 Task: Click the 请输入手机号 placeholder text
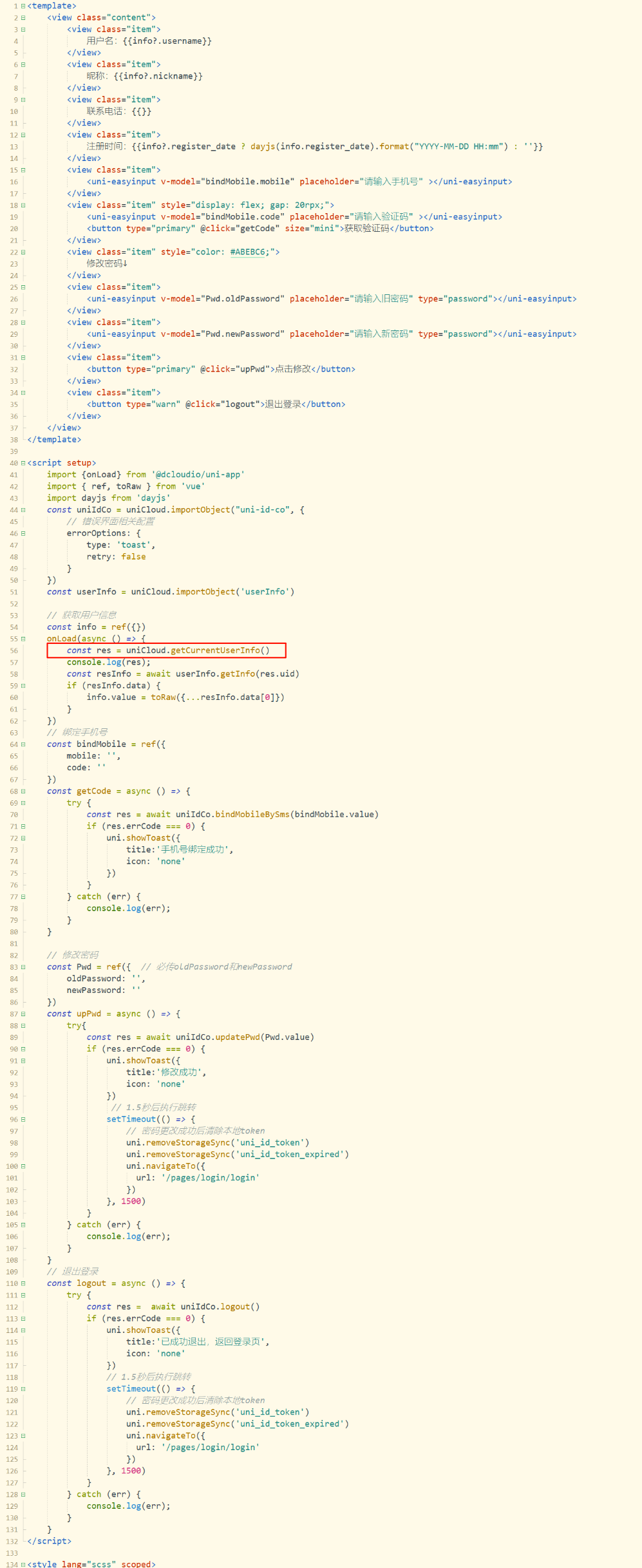coord(392,182)
